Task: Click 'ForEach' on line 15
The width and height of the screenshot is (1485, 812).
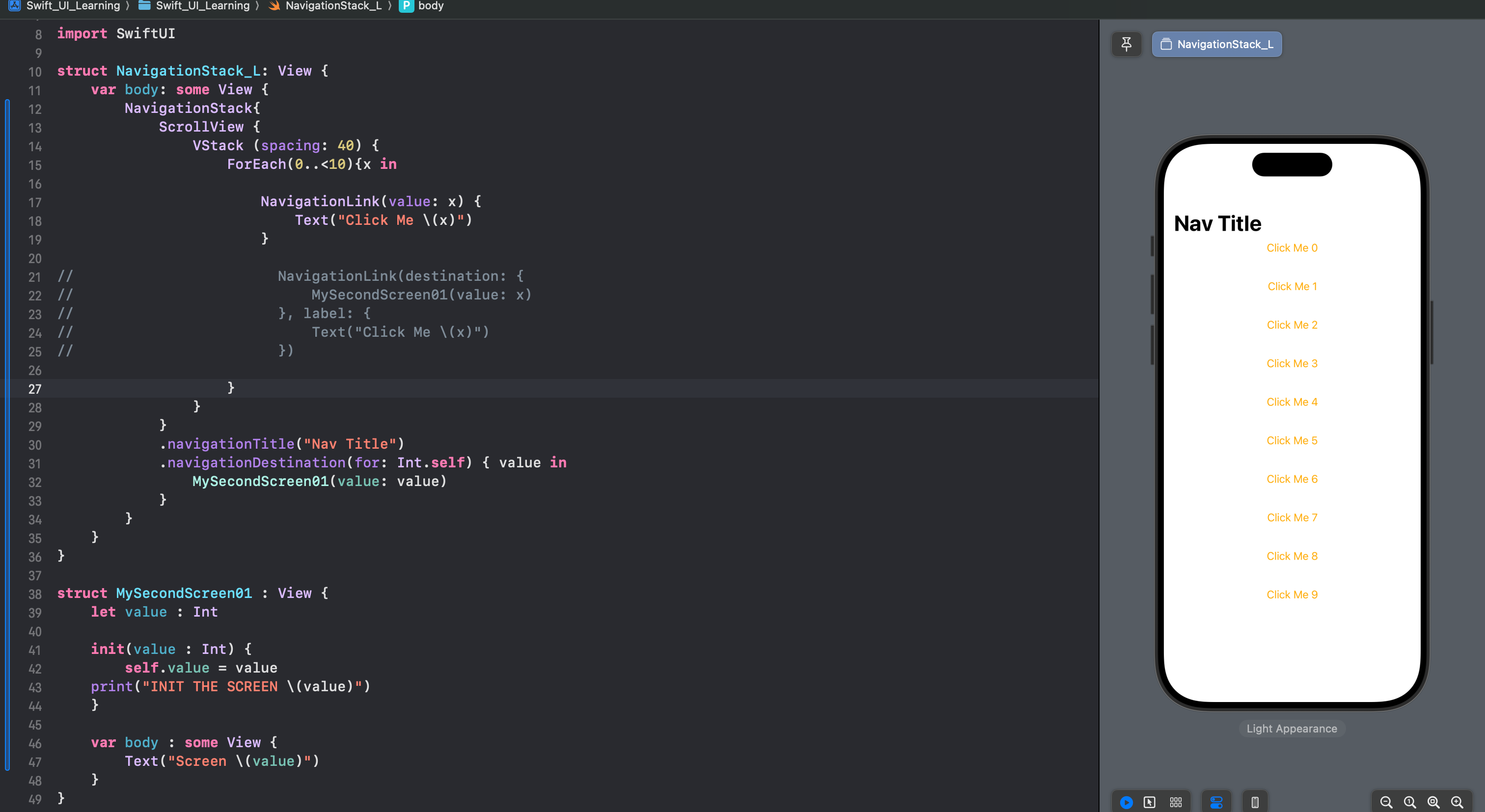Action: coord(256,164)
